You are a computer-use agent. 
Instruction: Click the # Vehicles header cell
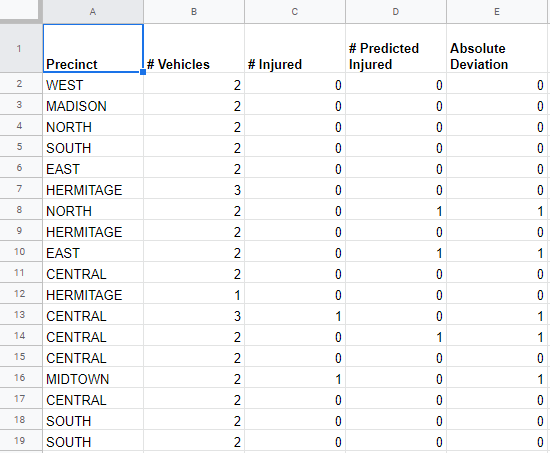pyautogui.click(x=194, y=48)
